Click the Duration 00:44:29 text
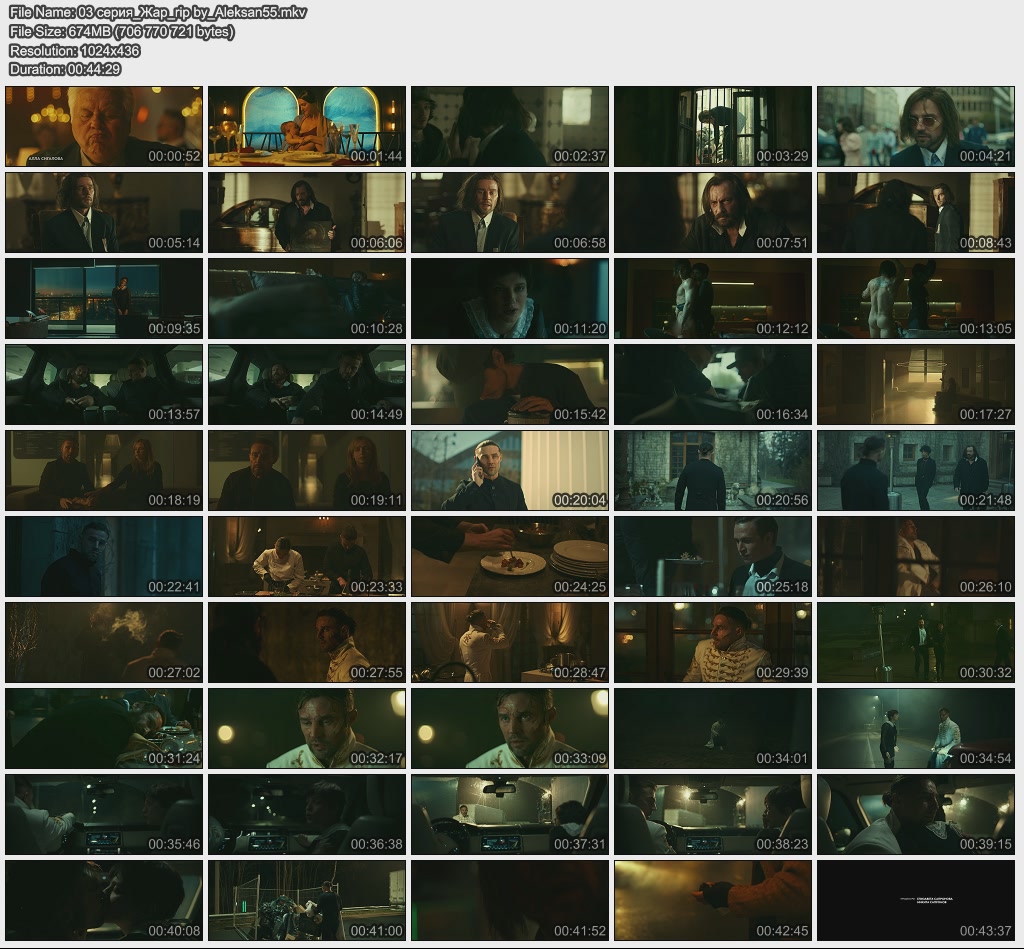Viewport: 1024px width, 949px height. pyautogui.click(x=65, y=69)
